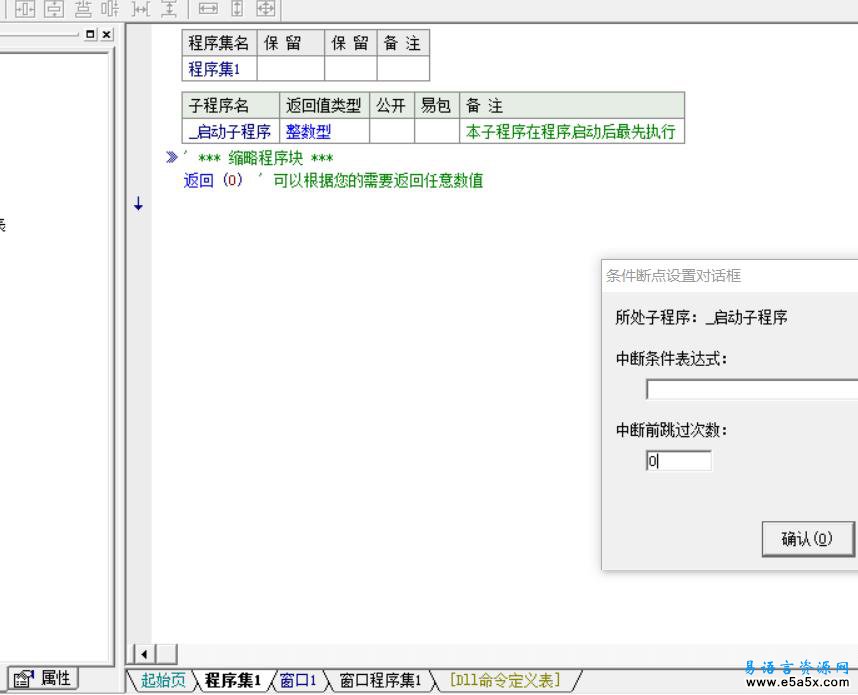Click the 中断前跳过次数 number field

679,461
